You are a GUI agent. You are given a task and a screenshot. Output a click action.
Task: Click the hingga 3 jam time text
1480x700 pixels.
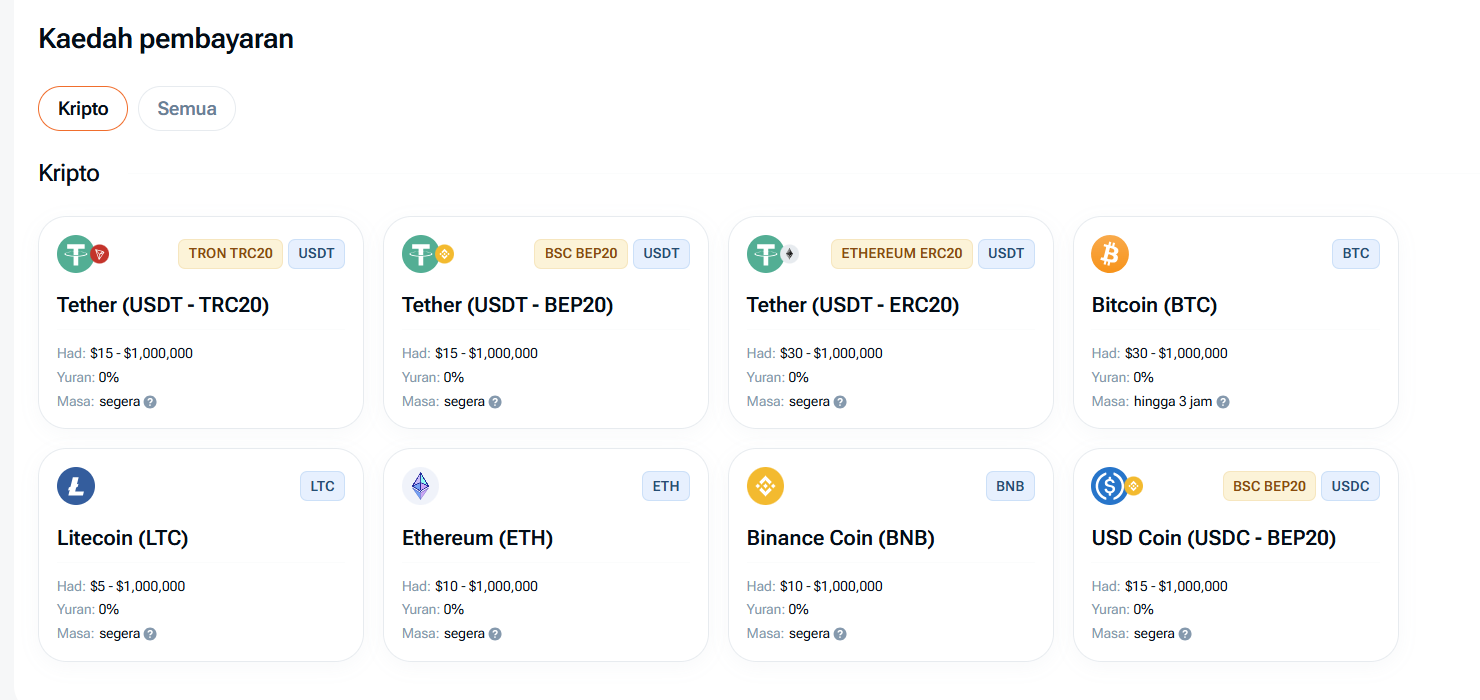coord(1172,402)
